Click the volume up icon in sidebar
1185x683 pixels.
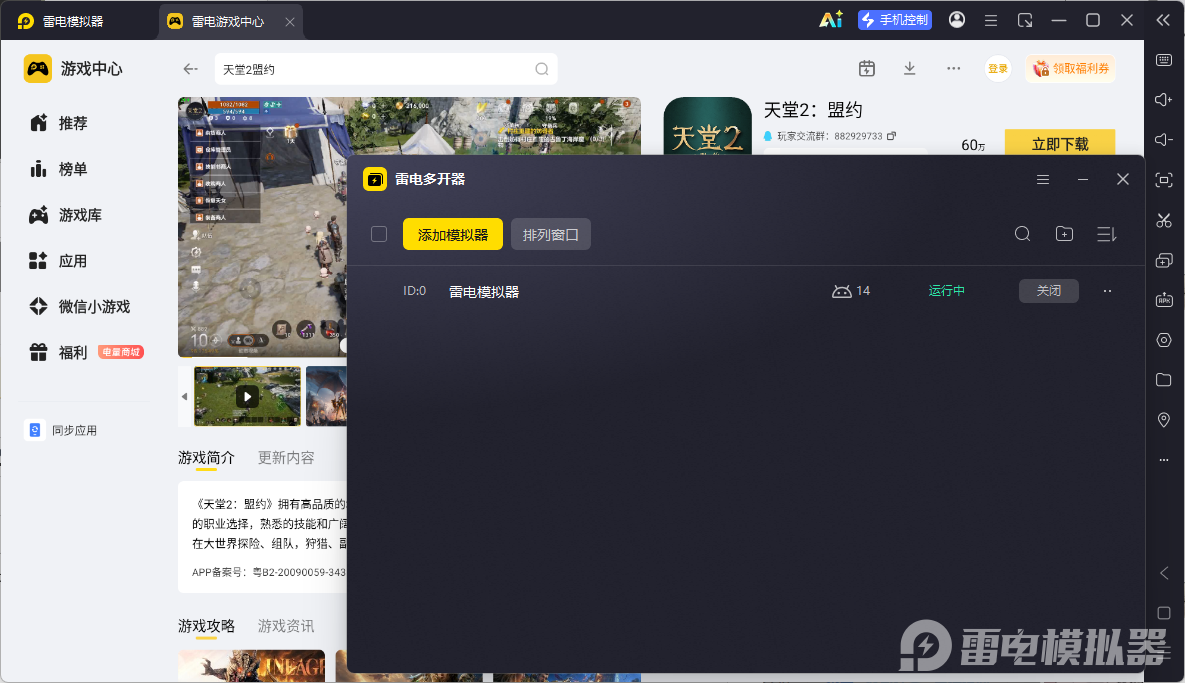pos(1164,100)
